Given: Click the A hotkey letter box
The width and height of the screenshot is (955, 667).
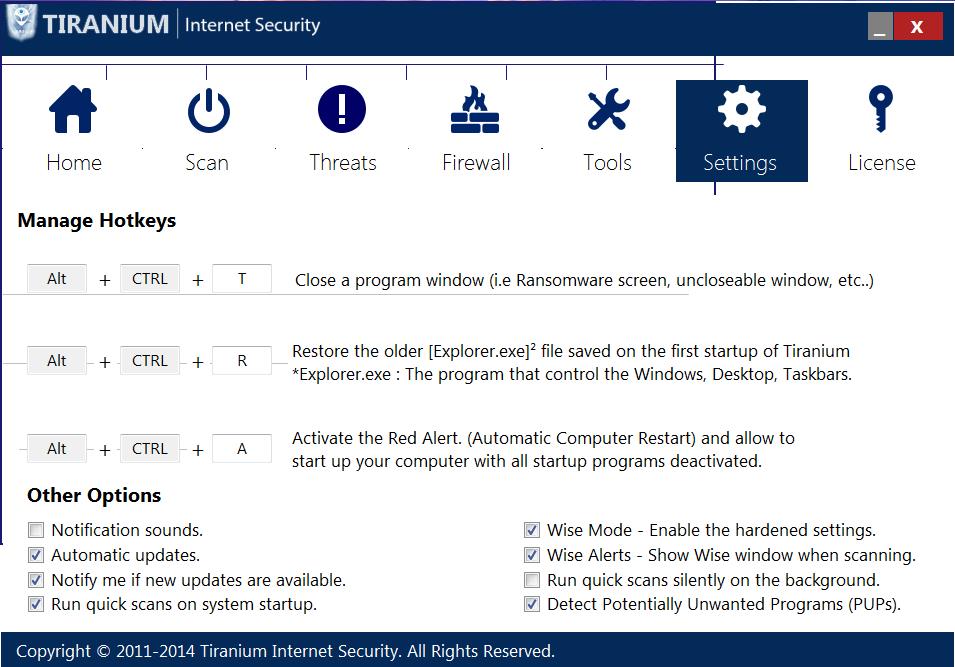Looking at the screenshot, I should (x=242, y=449).
